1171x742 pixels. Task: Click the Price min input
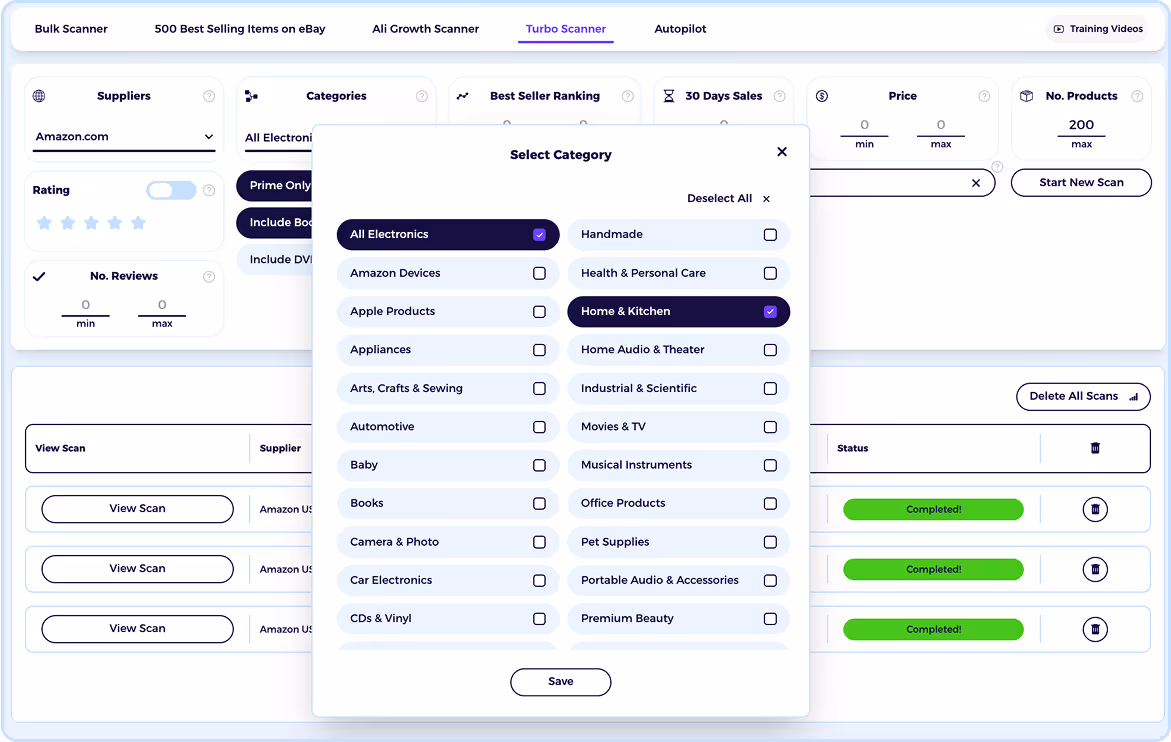pos(864,125)
